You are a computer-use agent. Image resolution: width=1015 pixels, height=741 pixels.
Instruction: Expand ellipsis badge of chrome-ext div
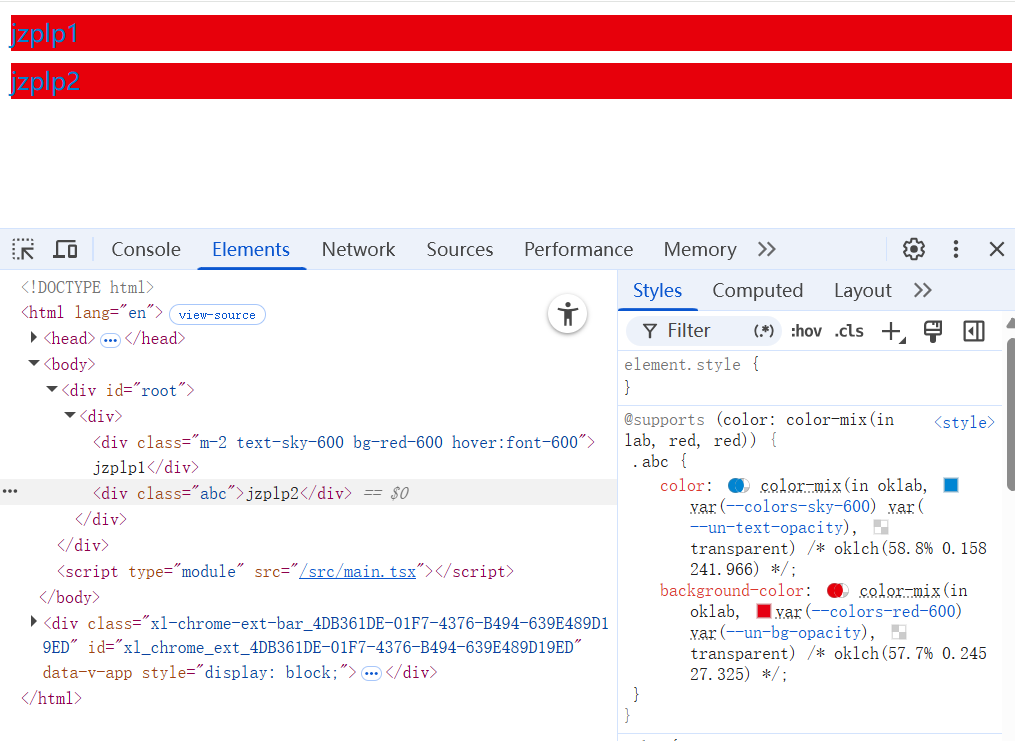[371, 674]
